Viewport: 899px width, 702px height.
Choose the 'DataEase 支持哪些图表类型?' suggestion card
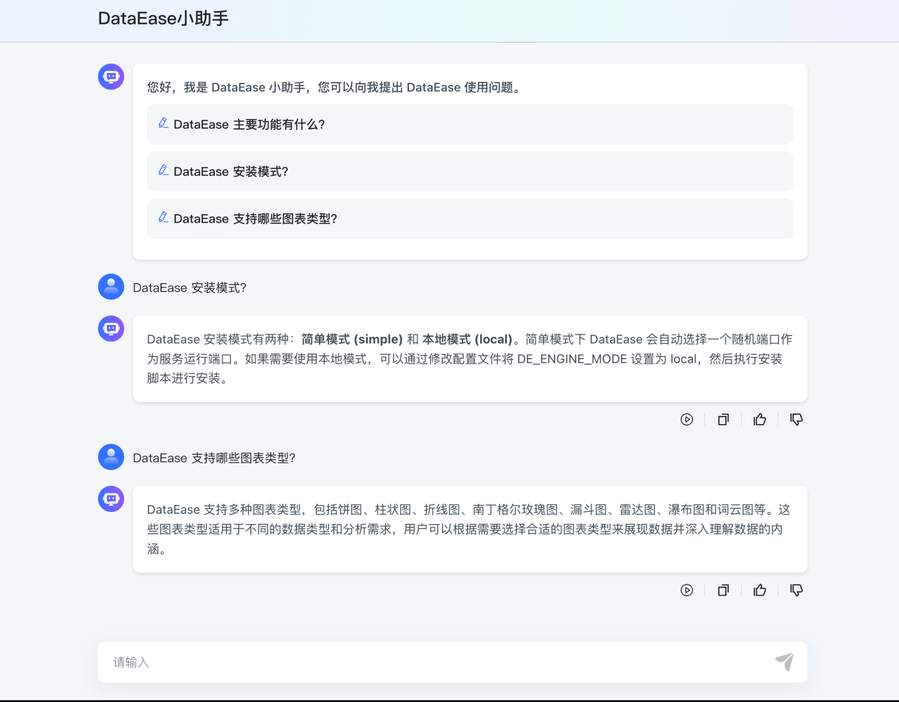pos(470,219)
